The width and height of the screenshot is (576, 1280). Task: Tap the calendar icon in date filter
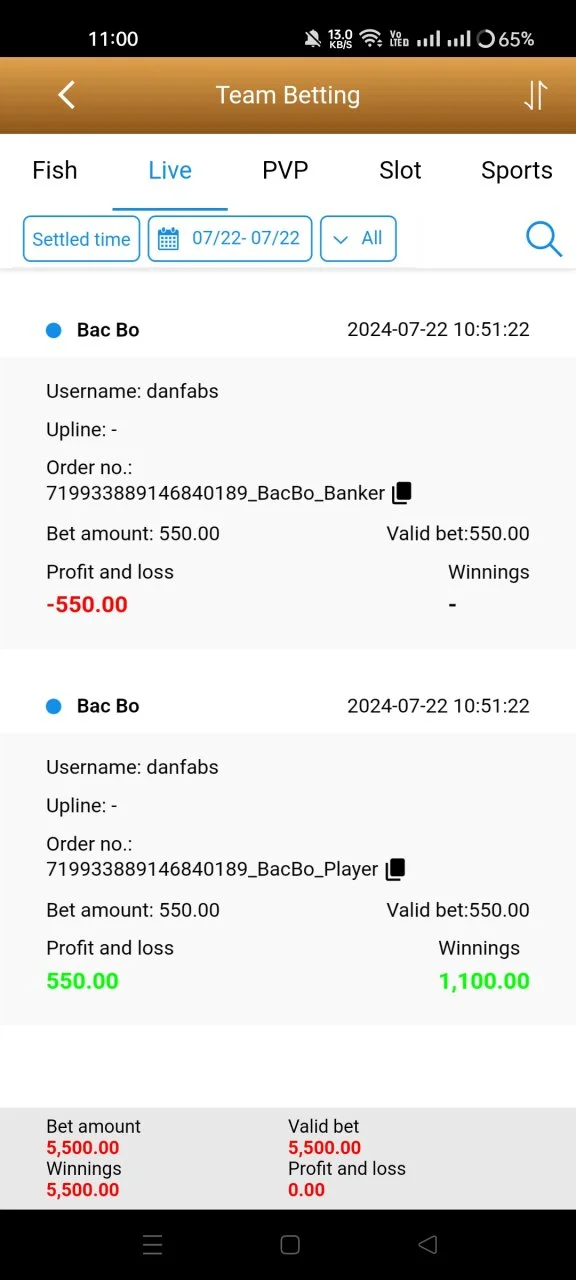(169, 238)
